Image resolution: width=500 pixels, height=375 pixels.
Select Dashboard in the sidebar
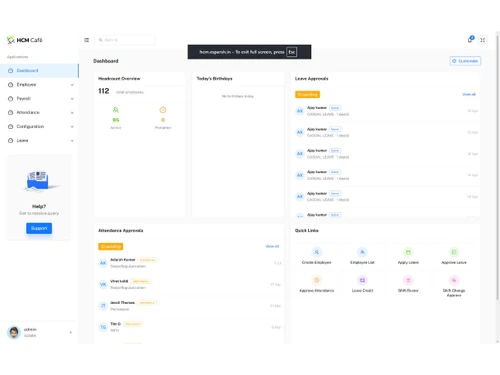coord(39,71)
